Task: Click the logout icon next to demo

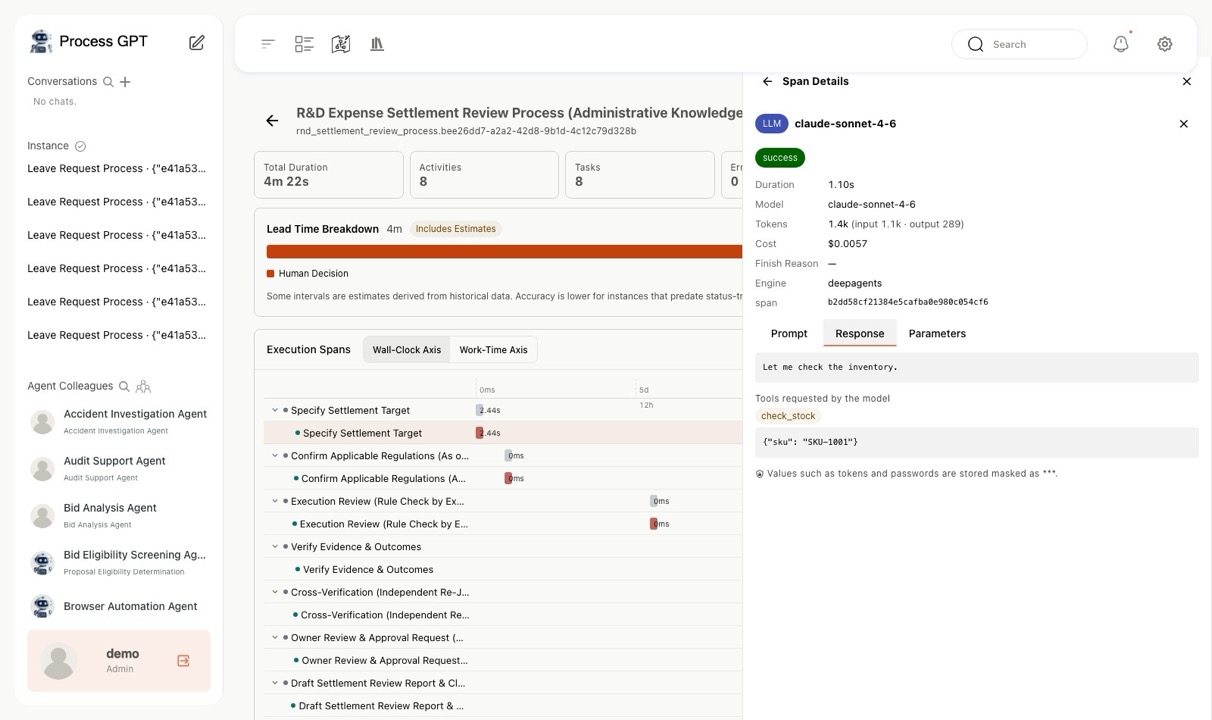Action: coord(183,661)
